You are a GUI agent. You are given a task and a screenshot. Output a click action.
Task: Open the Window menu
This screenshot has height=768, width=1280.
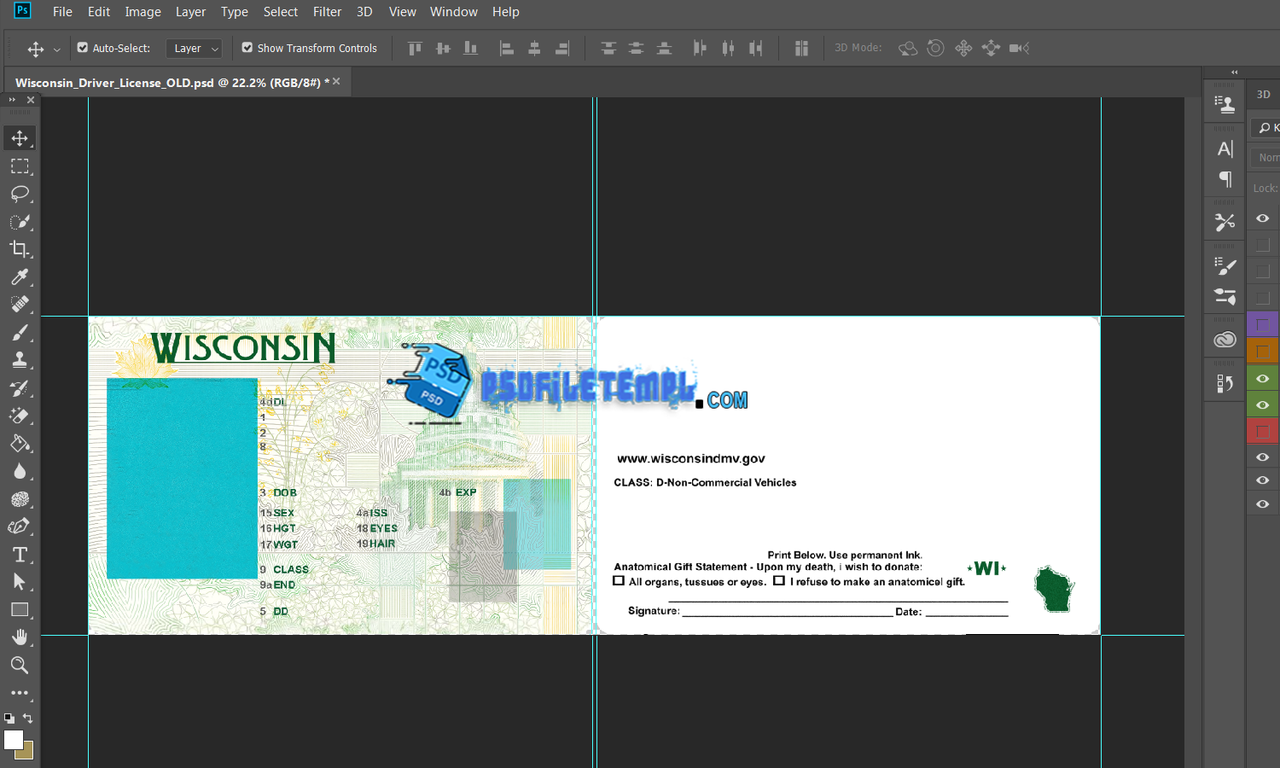[454, 12]
